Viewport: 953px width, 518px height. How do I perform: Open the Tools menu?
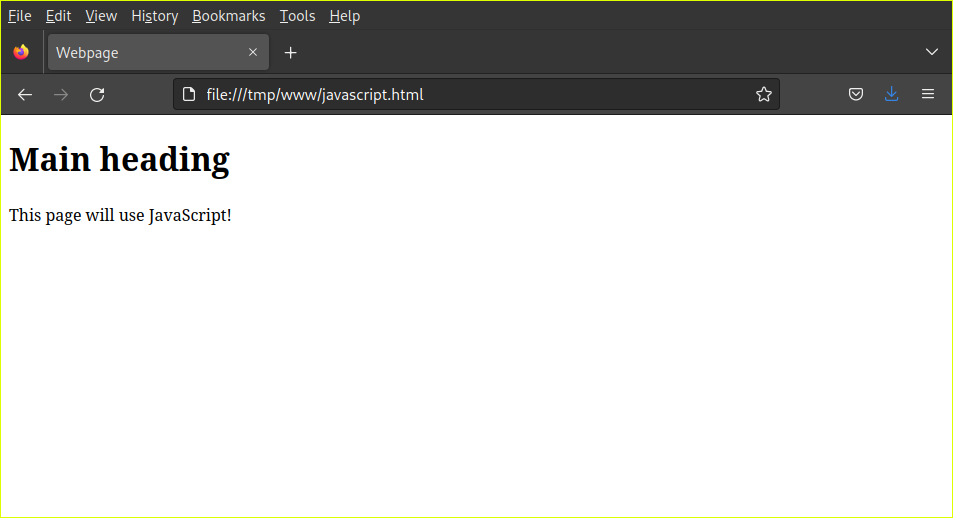(297, 16)
